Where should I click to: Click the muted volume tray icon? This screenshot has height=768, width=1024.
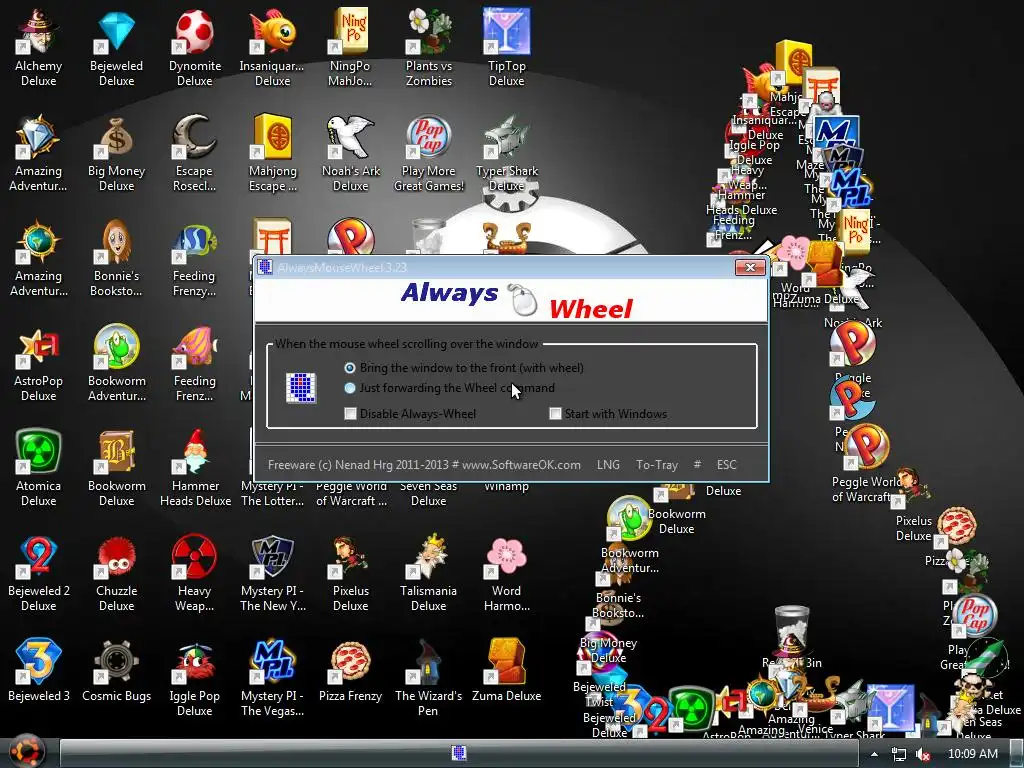tap(922, 754)
